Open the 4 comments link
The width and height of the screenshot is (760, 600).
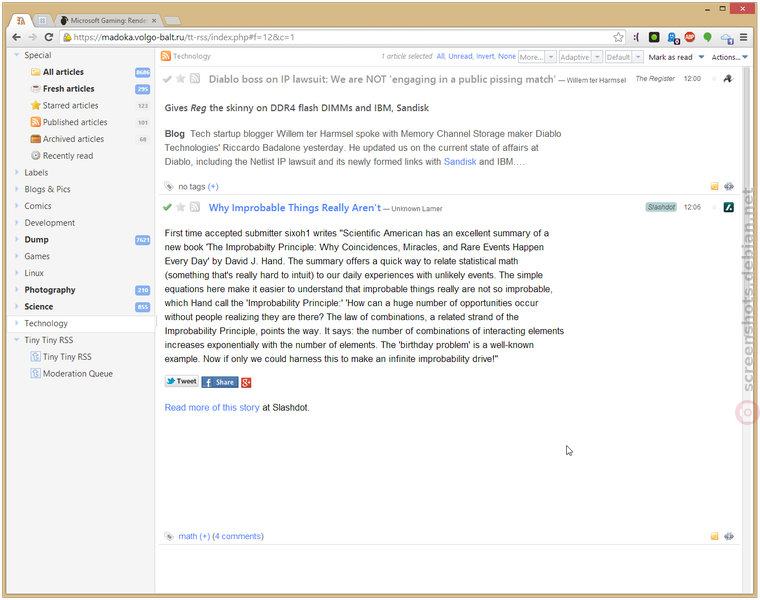(239, 536)
